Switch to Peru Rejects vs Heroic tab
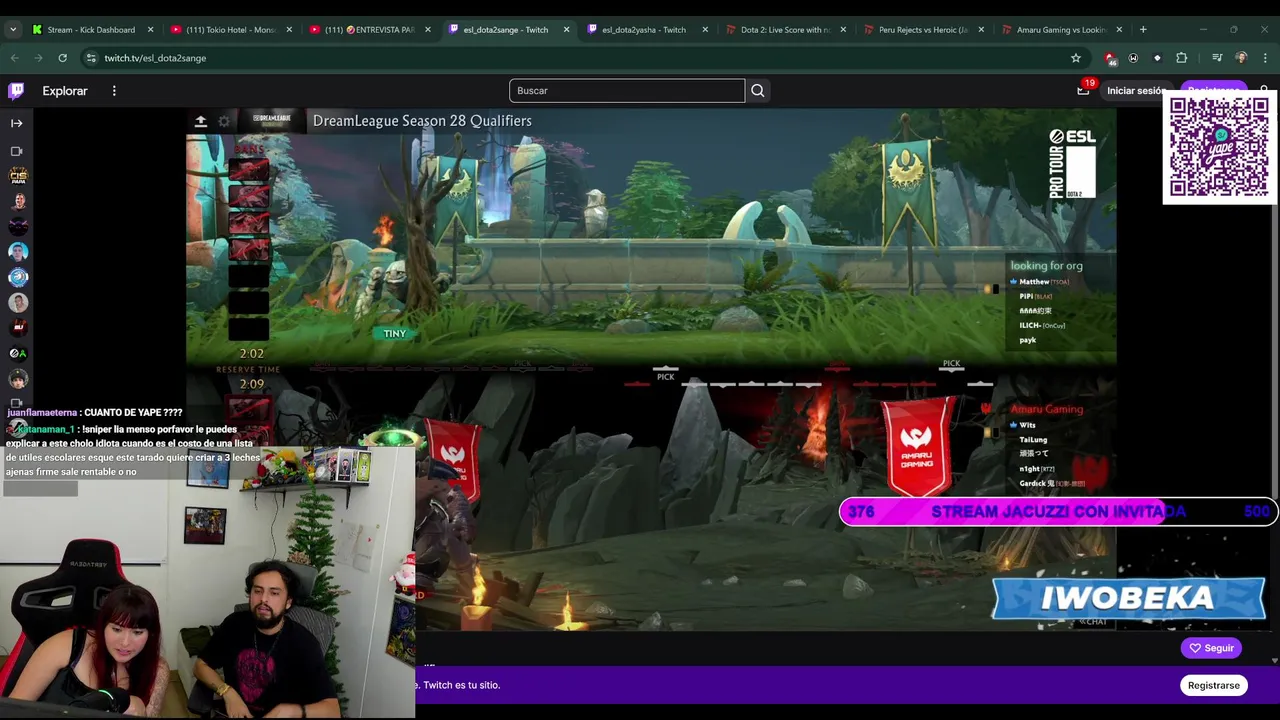 923,30
